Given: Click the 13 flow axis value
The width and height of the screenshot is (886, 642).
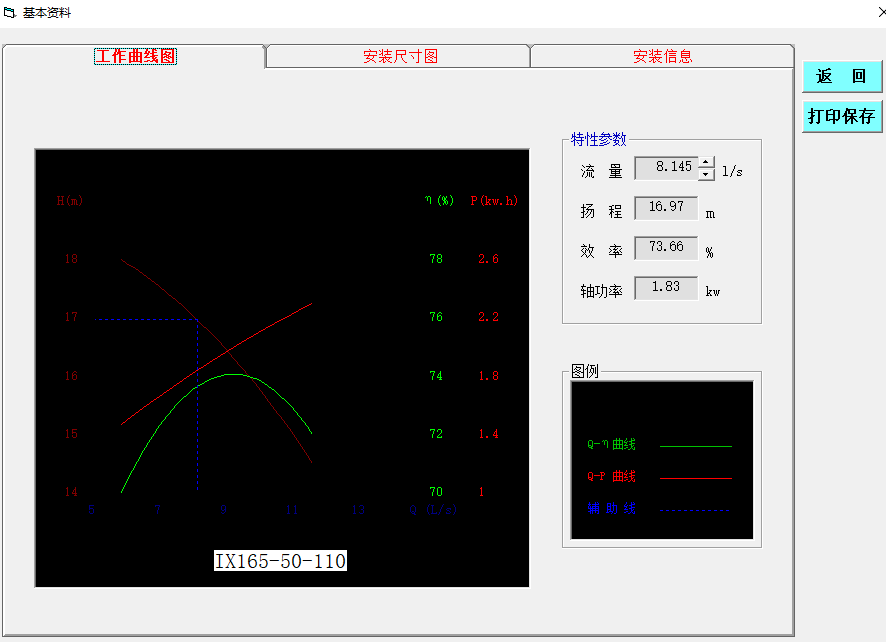Looking at the screenshot, I should [x=358, y=510].
